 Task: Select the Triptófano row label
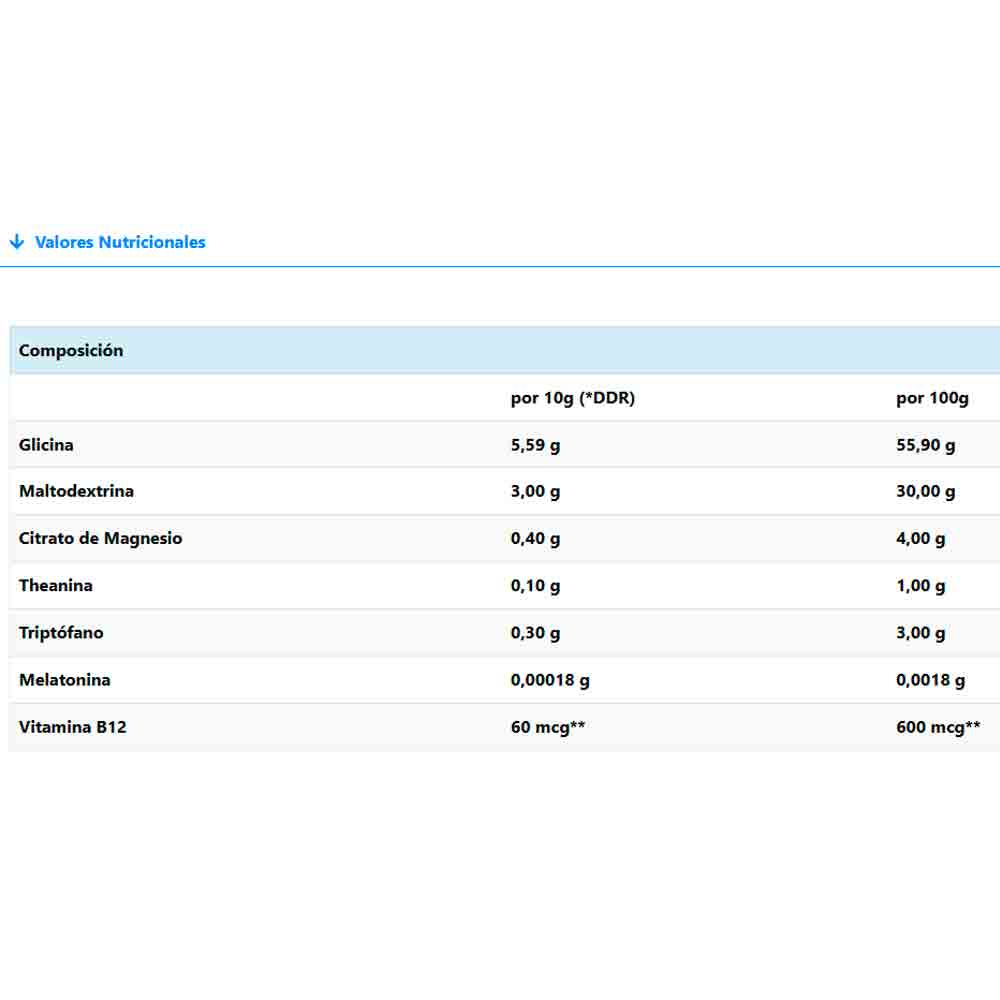click(x=61, y=632)
